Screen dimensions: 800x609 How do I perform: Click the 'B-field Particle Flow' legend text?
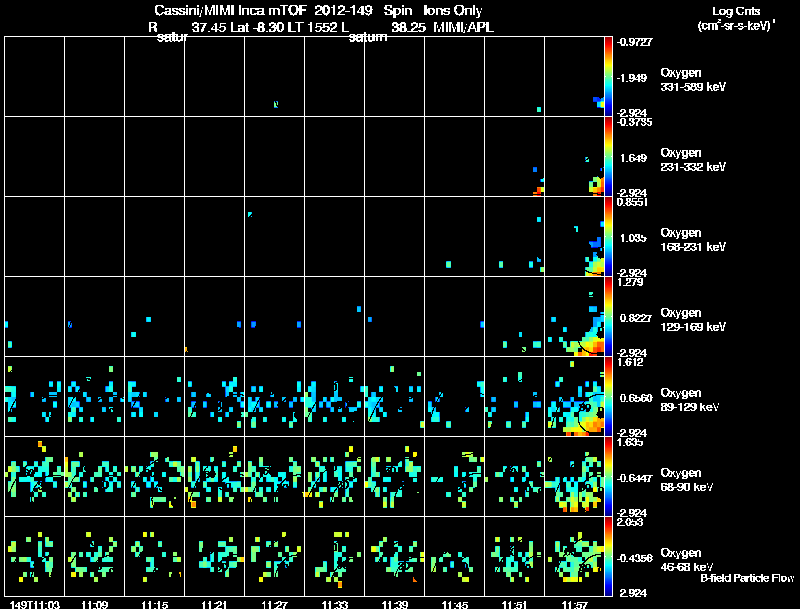click(747, 578)
